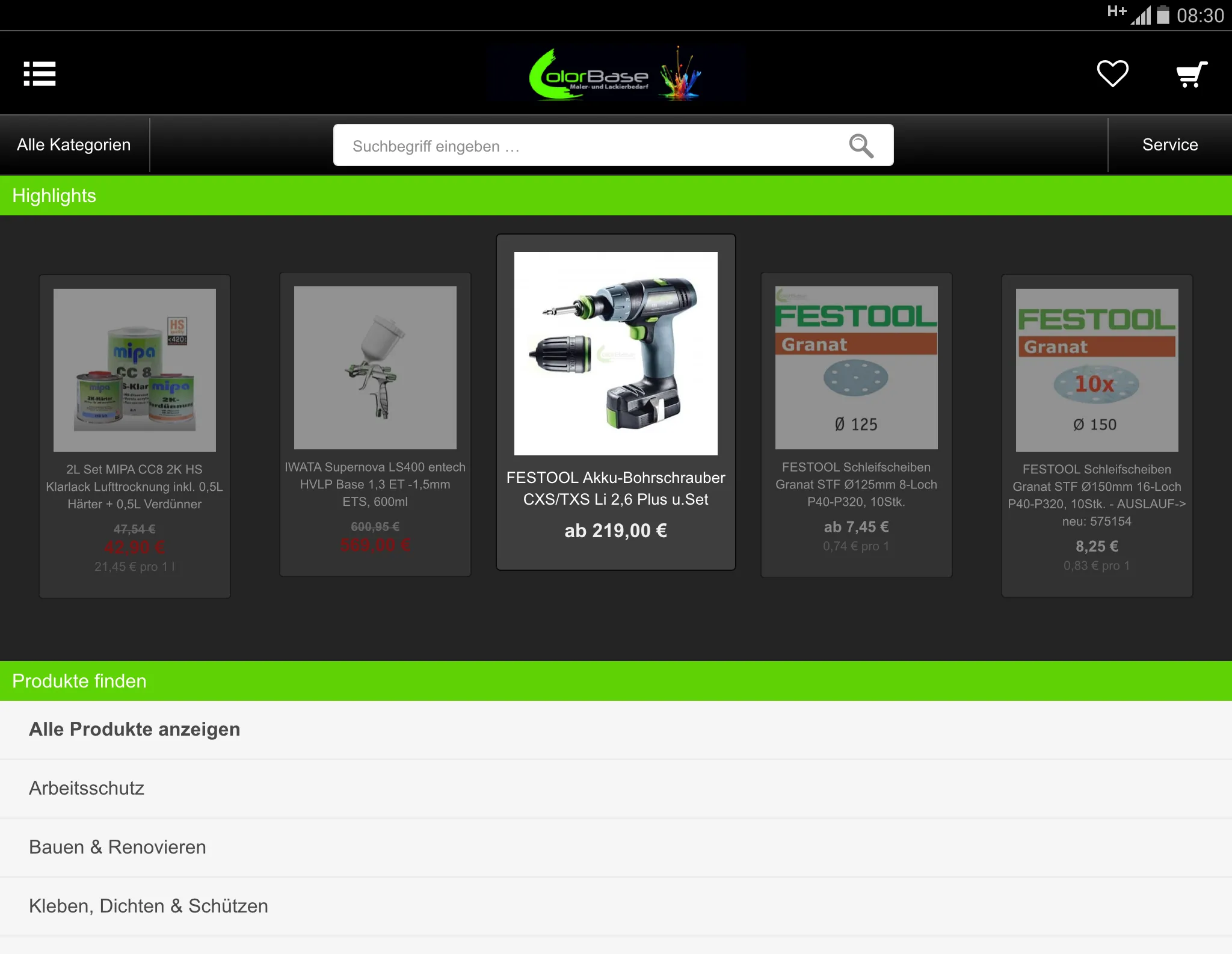Click the shopping cart icon
This screenshot has height=954, width=1232.
[x=1191, y=73]
